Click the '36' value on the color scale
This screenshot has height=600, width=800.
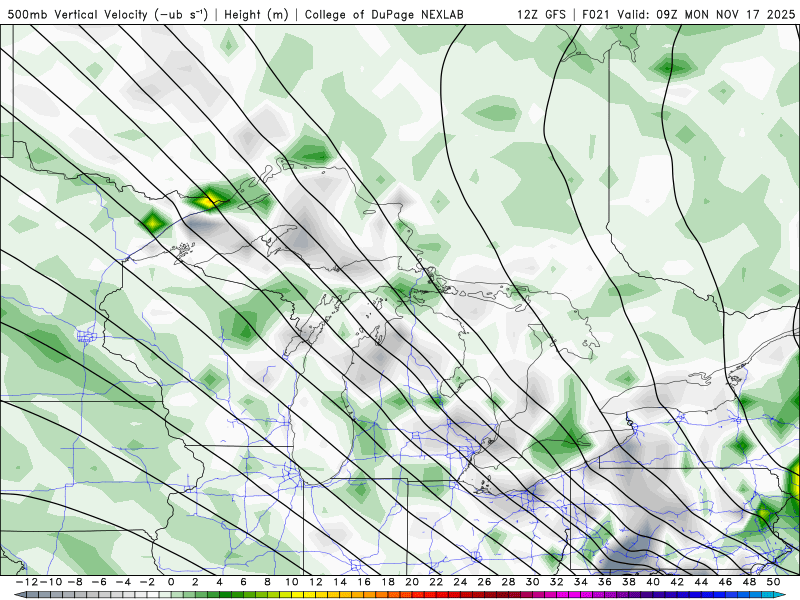(x=605, y=582)
